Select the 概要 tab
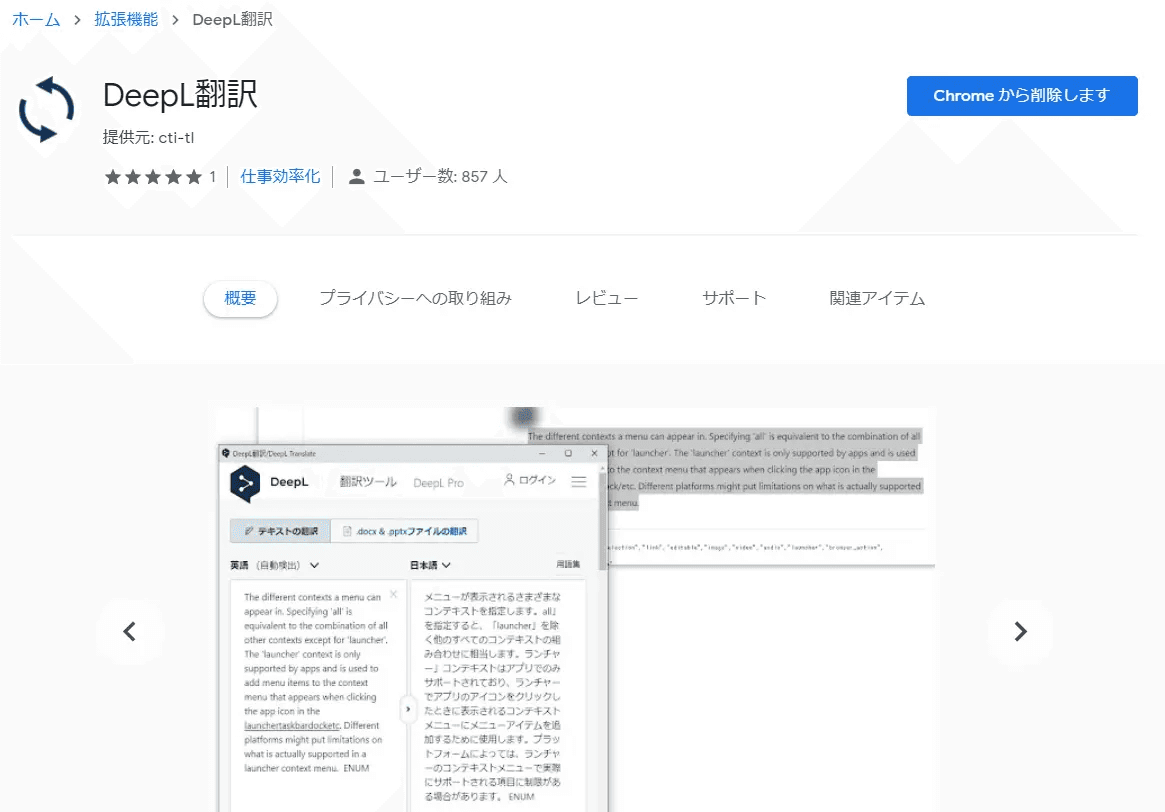Viewport: 1165px width, 812px height. [240, 299]
